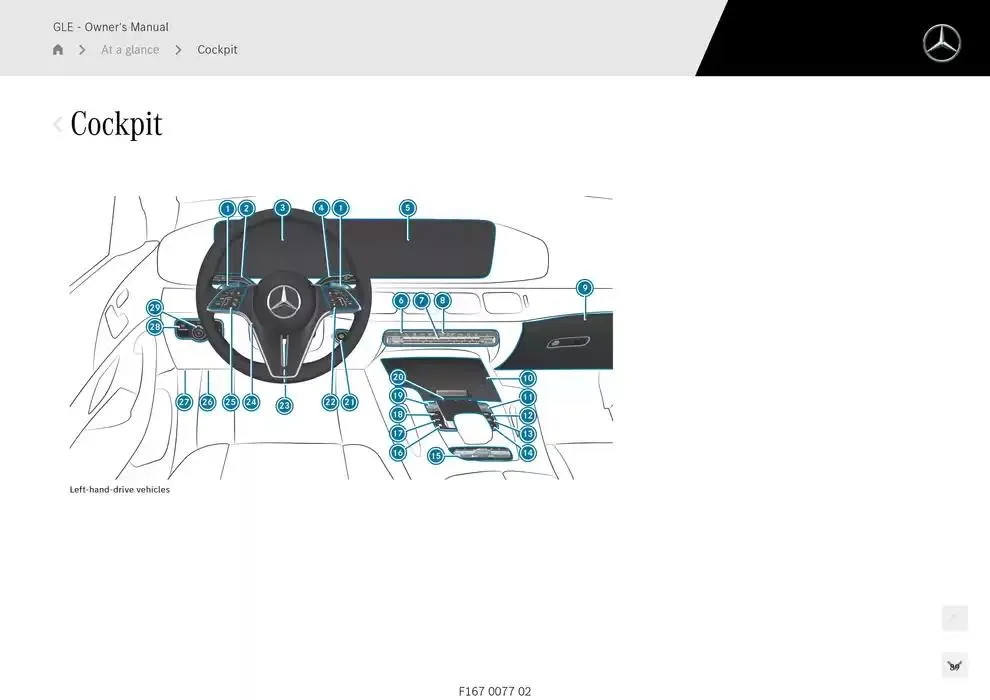The image size is (990, 700).
Task: Click the home icon in the breadcrumb
Action: pyautogui.click(x=58, y=50)
